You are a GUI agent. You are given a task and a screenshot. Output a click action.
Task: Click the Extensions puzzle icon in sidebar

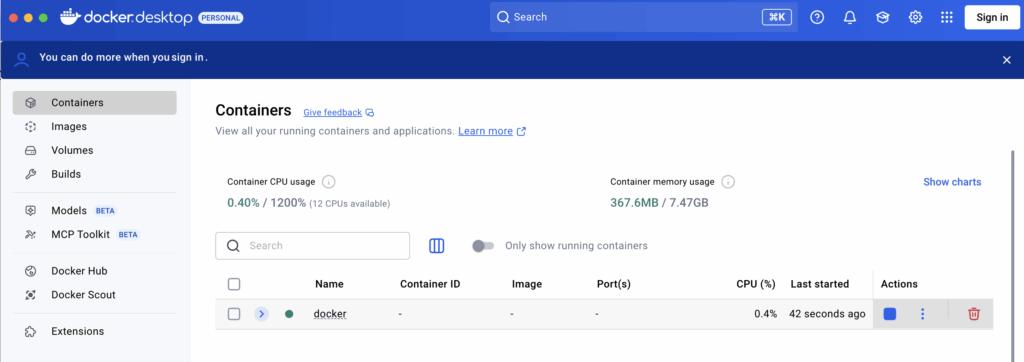tap(30, 331)
